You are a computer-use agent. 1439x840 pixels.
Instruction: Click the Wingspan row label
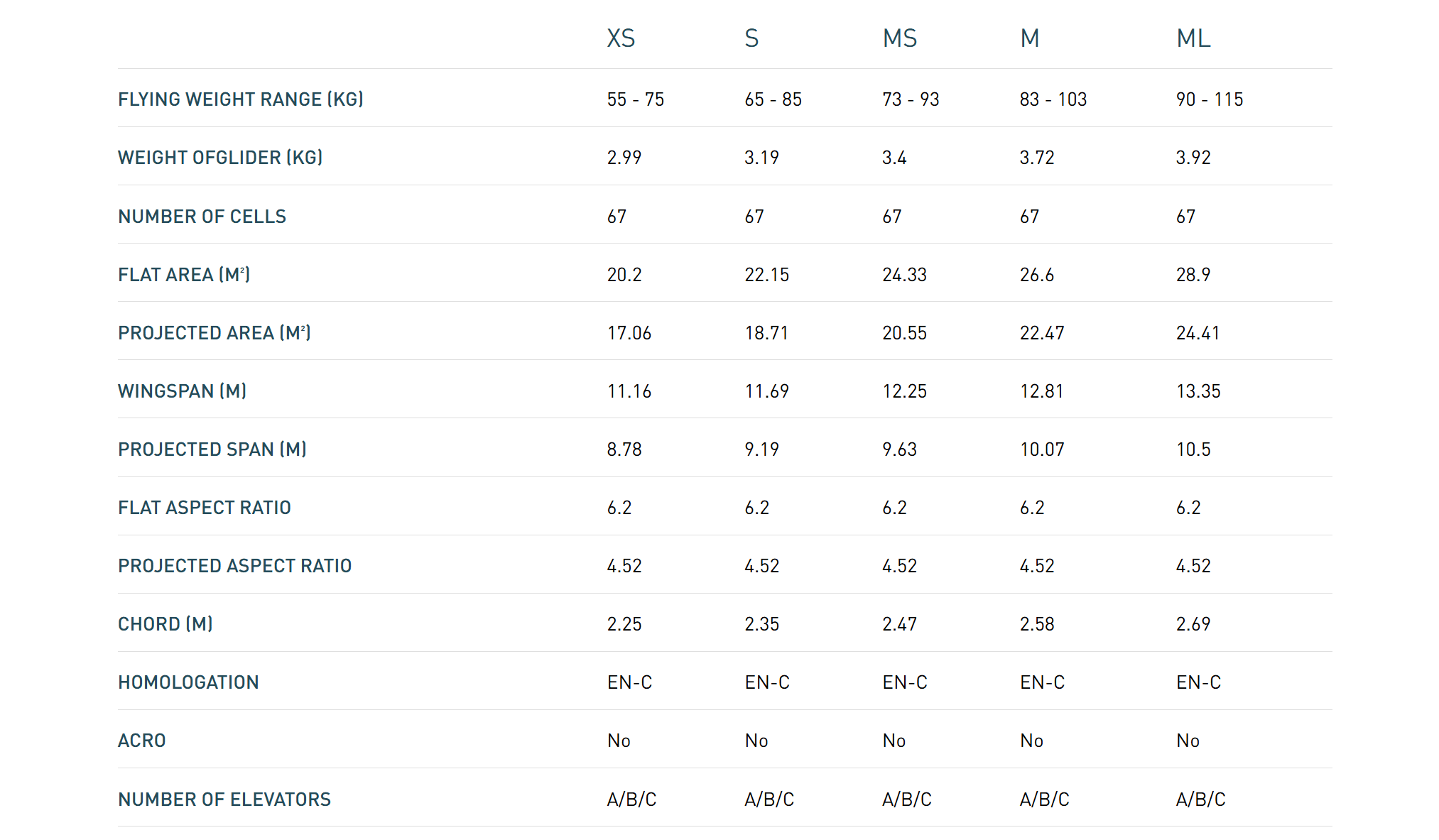tap(182, 391)
